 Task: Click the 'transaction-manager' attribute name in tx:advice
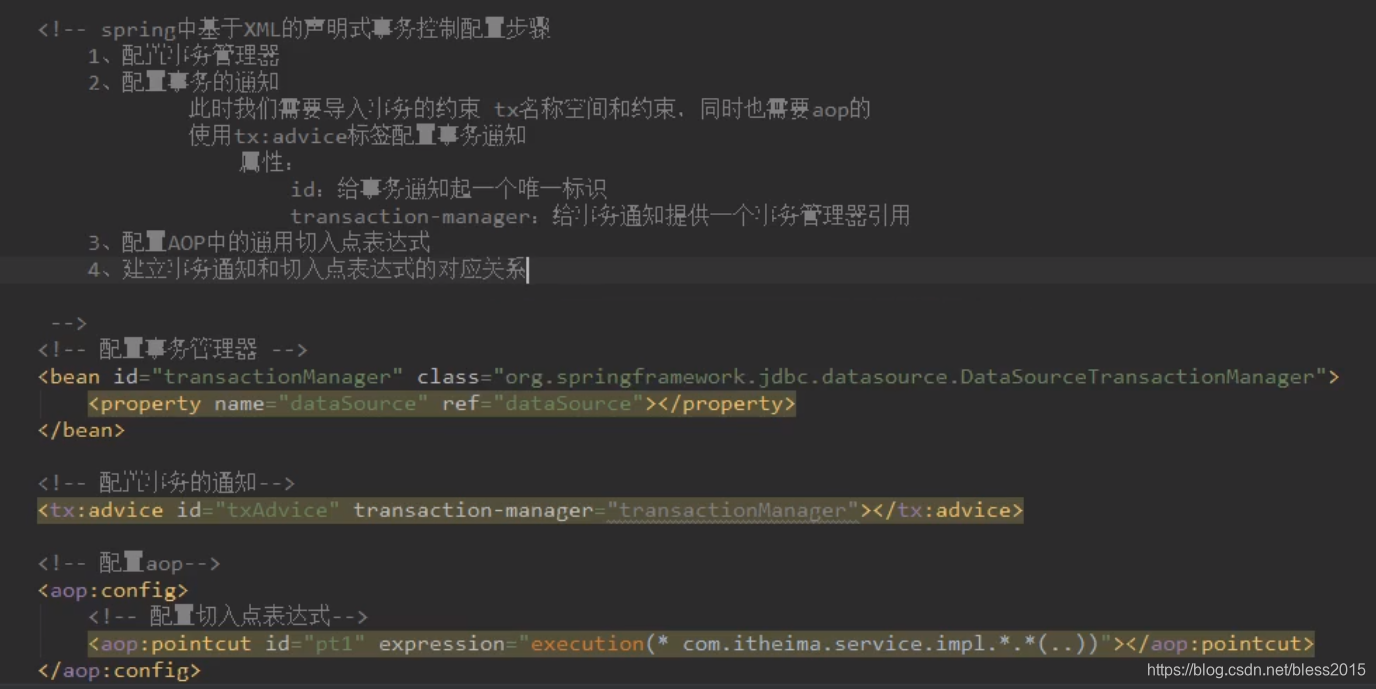[x=473, y=510]
